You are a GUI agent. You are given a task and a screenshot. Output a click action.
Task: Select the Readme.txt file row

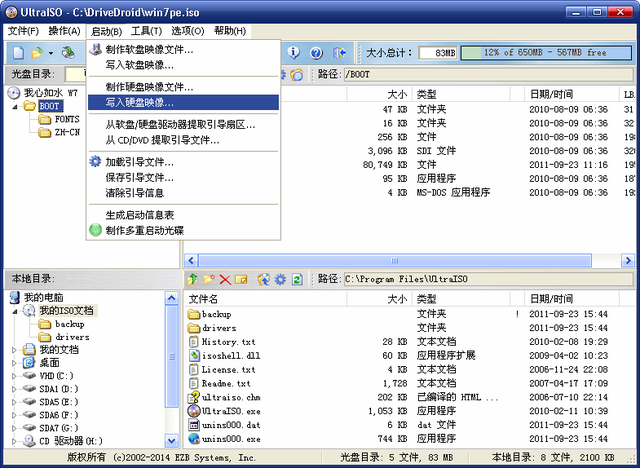408,384
